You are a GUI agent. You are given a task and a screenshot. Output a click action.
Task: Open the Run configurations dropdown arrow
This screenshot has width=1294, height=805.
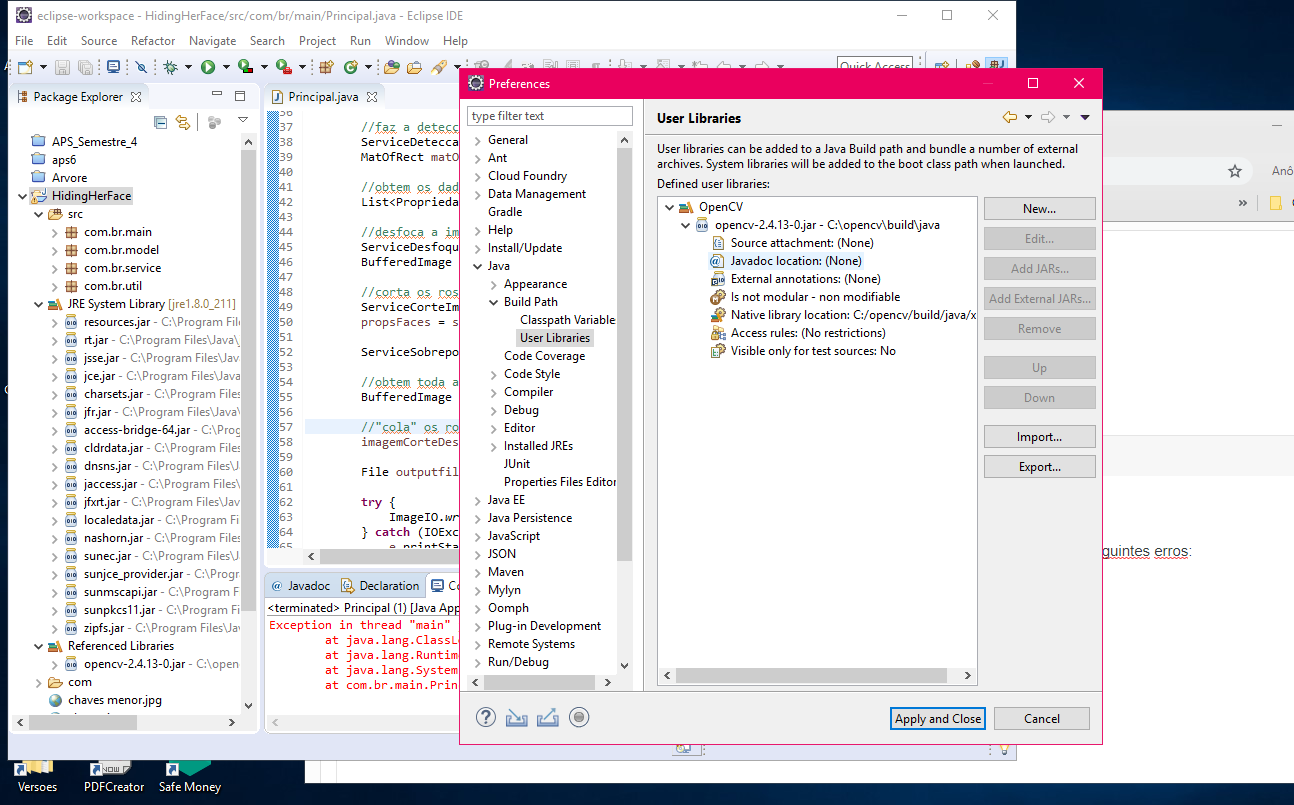pyautogui.click(x=225, y=68)
